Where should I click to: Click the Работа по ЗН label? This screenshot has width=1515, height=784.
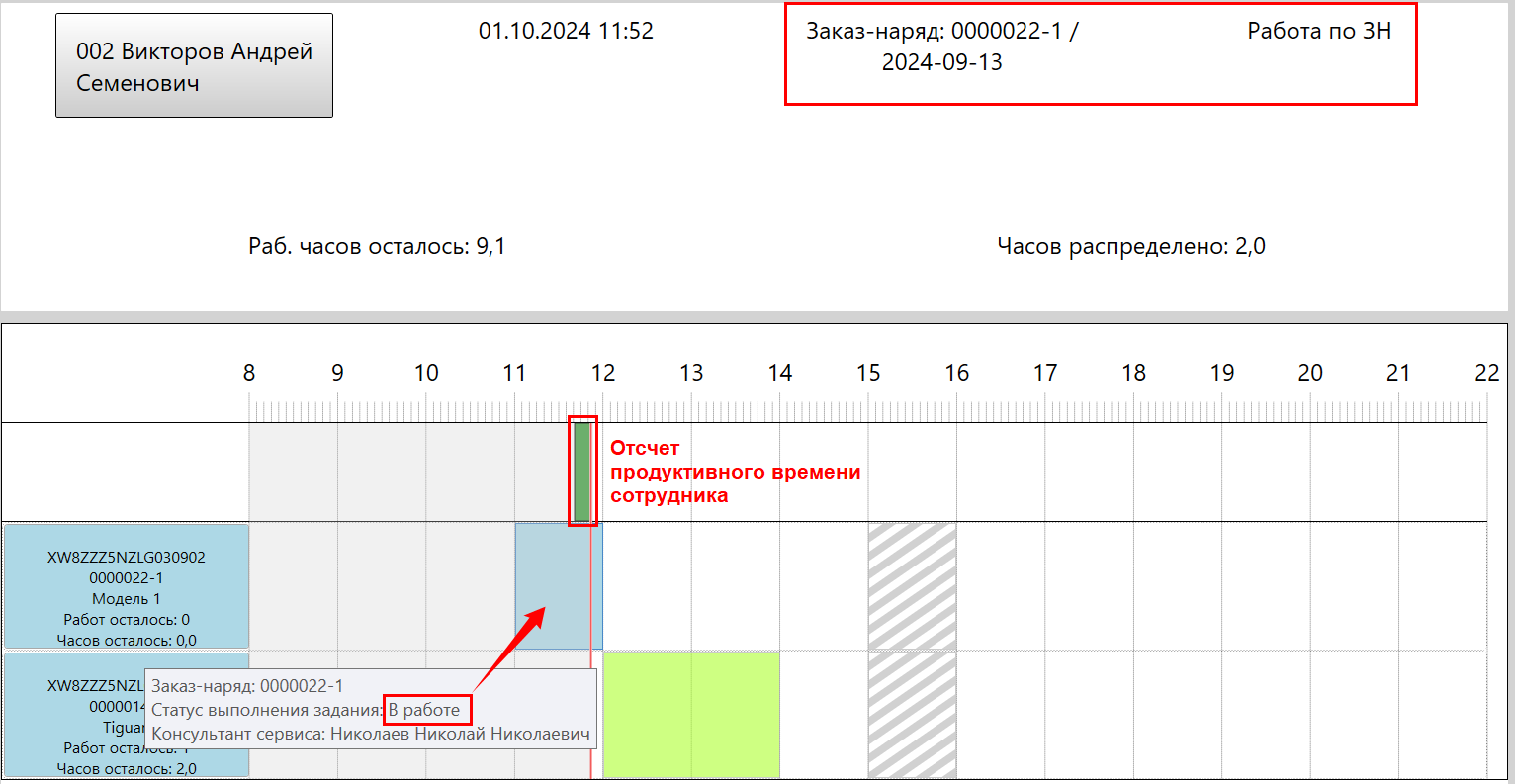[1318, 31]
